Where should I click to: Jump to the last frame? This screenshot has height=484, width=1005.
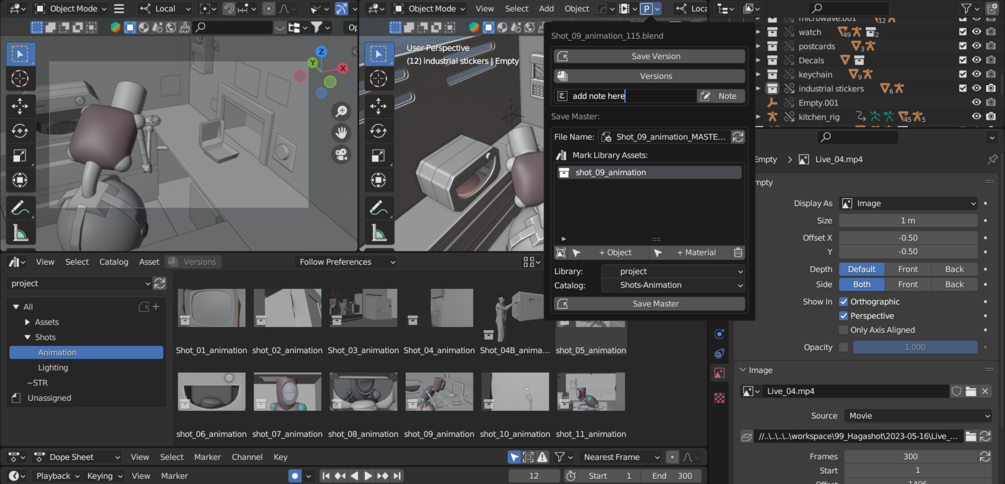[397, 476]
